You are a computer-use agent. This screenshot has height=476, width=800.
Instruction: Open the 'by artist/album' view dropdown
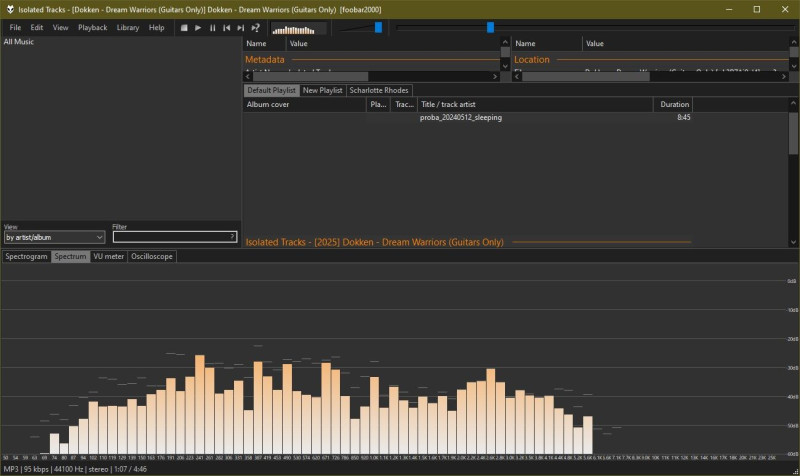click(x=55, y=237)
